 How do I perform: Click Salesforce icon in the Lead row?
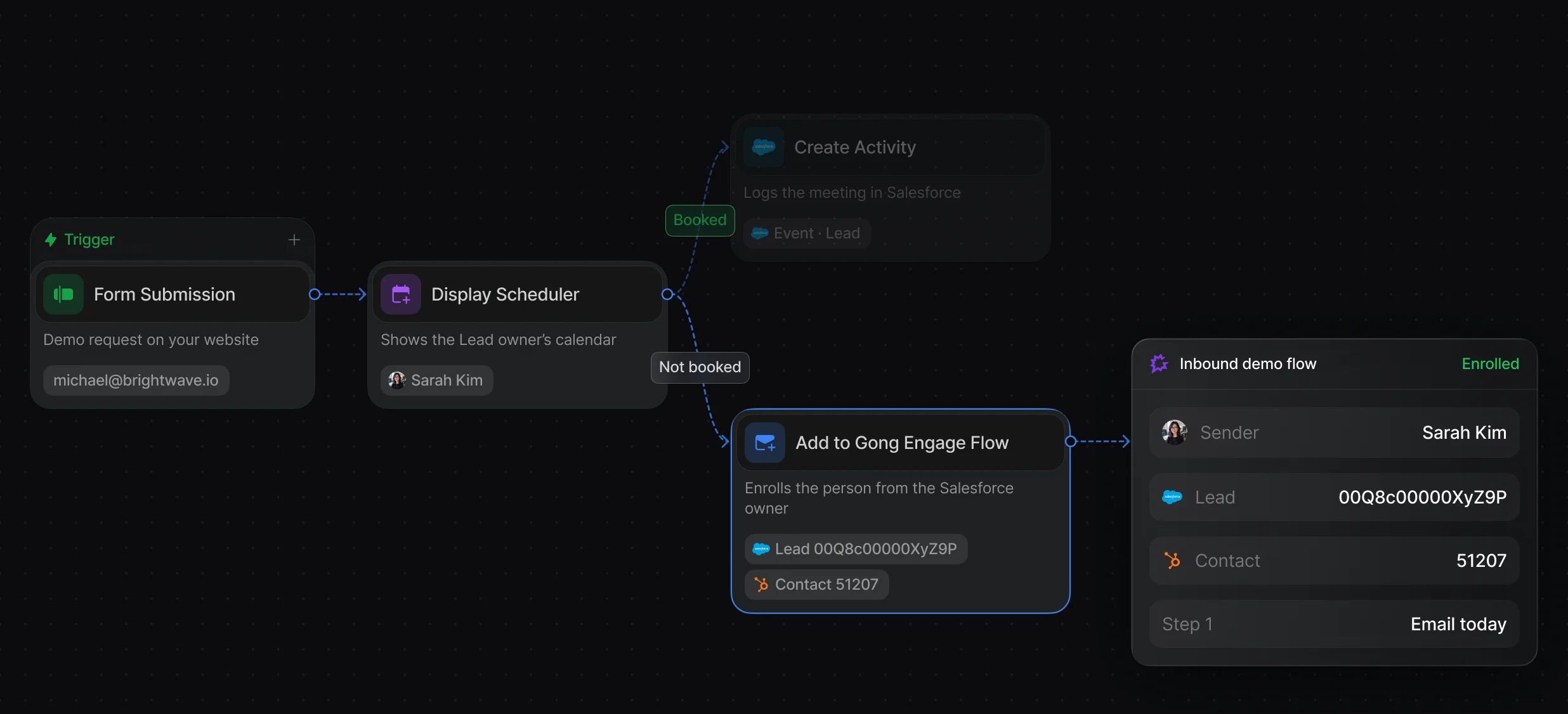pyautogui.click(x=1172, y=497)
